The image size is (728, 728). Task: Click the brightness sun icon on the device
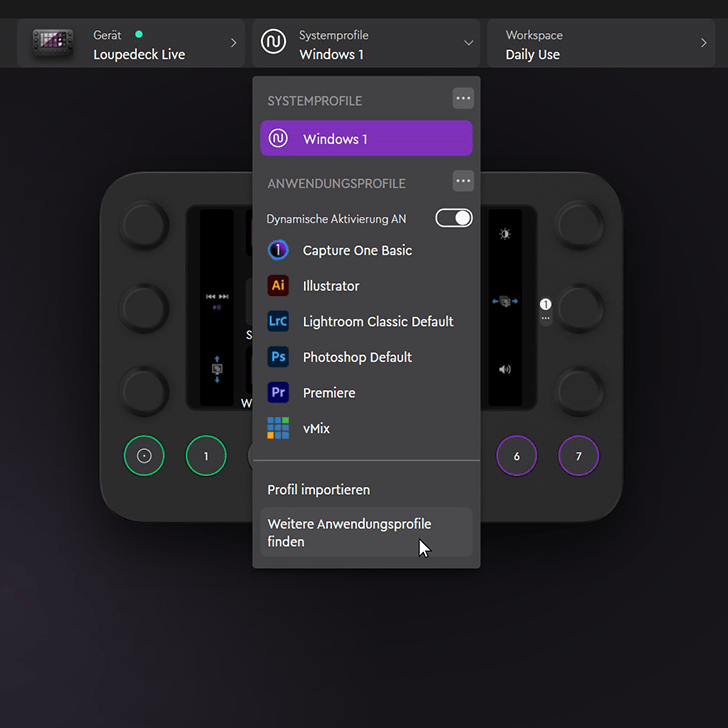pos(505,234)
